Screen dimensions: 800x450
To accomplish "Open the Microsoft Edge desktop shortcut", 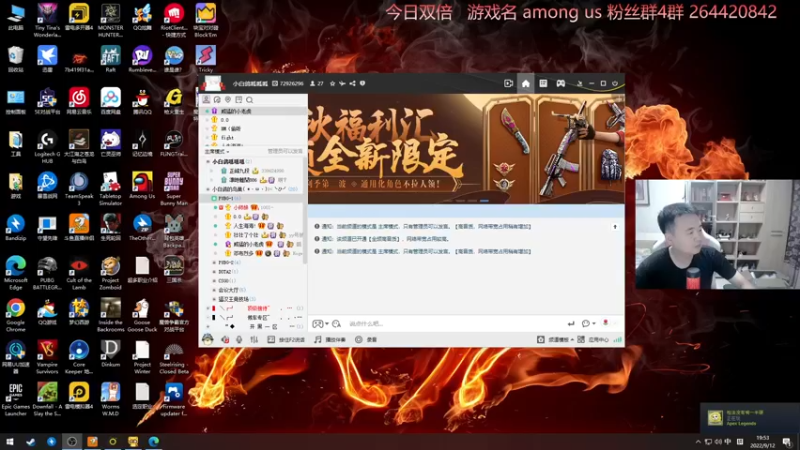I will coord(15,272).
